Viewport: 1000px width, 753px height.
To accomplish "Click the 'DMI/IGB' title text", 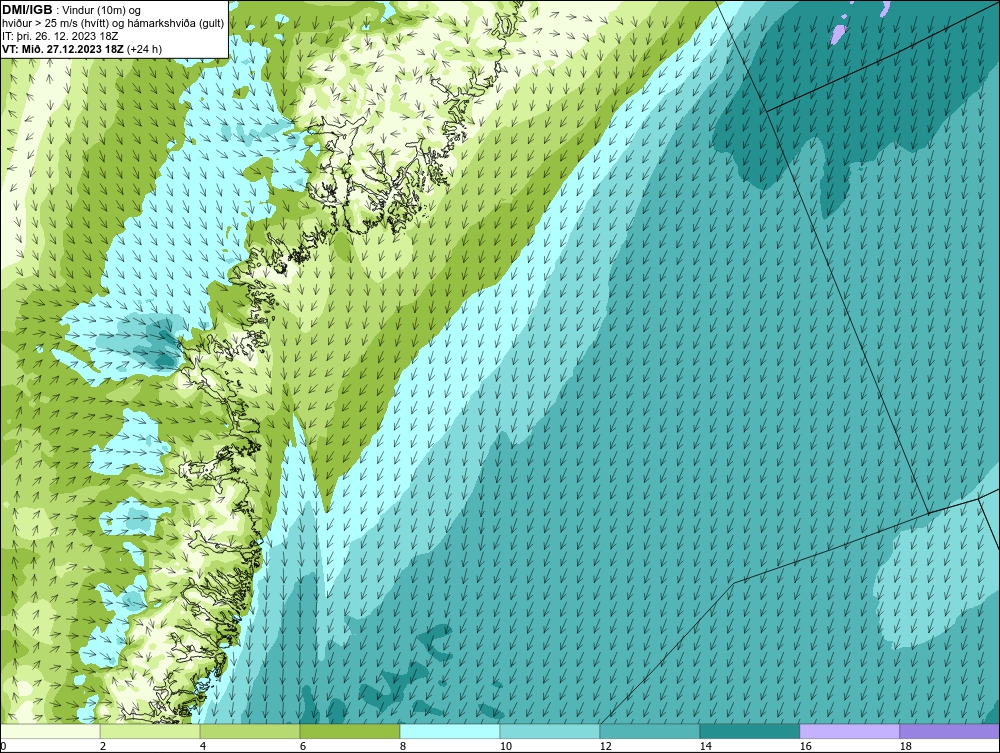I will [x=27, y=10].
